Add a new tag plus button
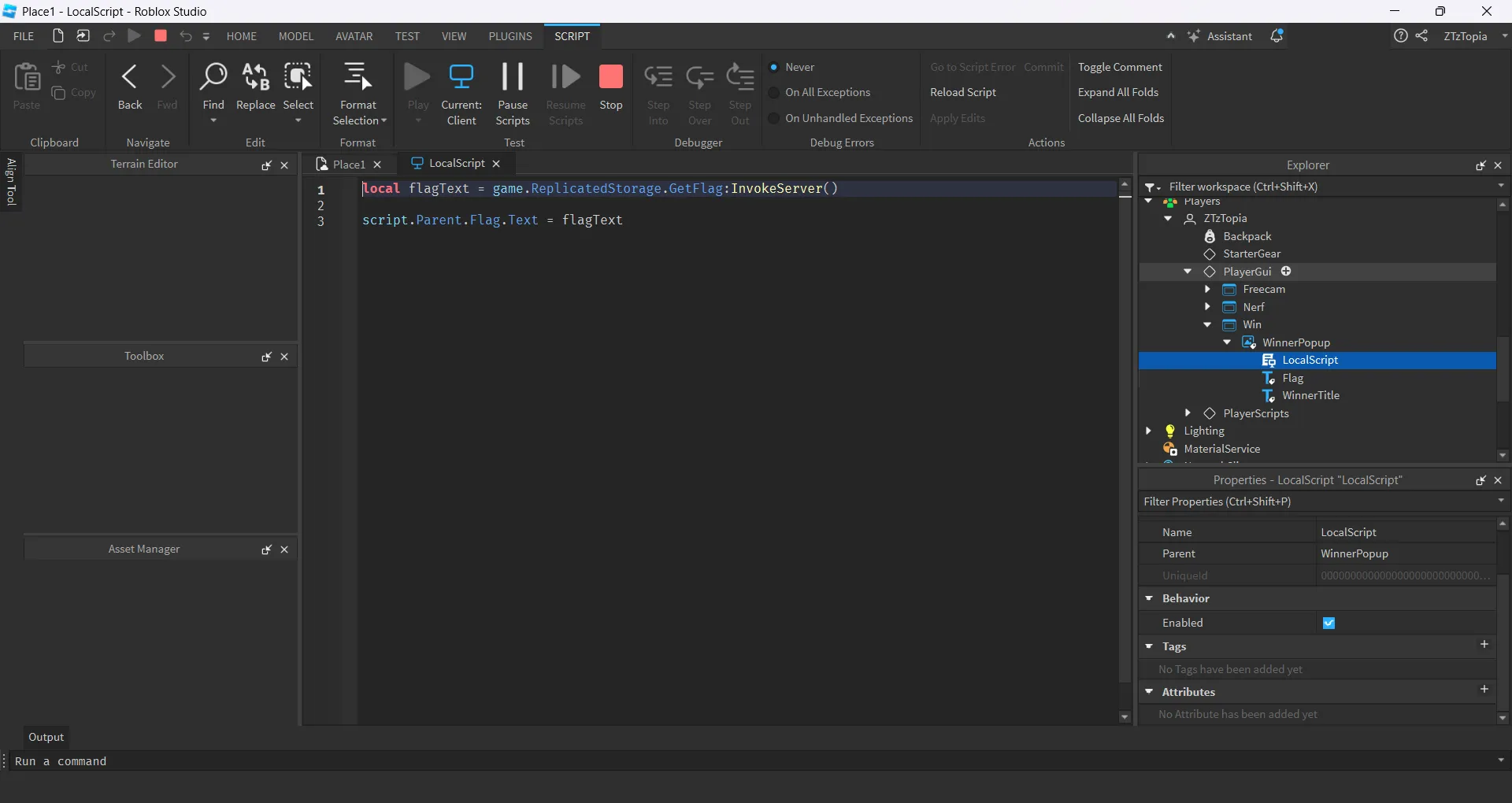1512x803 pixels. (1484, 645)
